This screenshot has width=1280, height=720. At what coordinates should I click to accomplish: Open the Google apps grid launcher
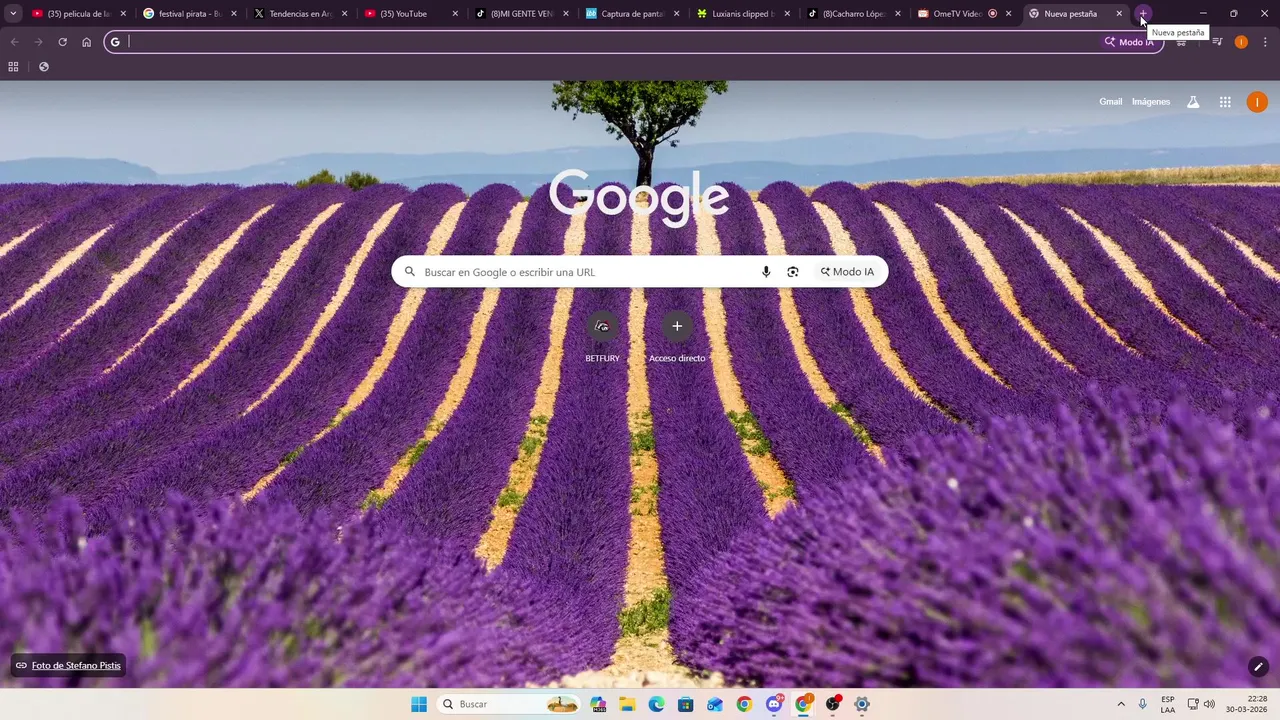click(x=1225, y=102)
